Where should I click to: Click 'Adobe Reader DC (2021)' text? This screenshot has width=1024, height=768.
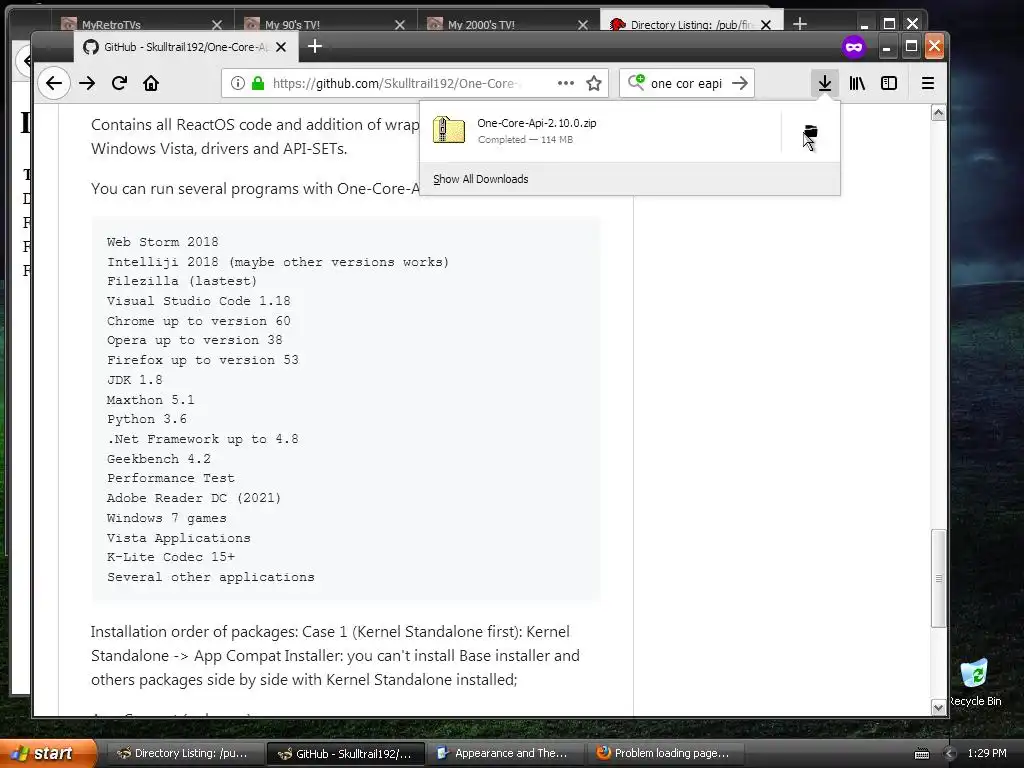point(194,498)
